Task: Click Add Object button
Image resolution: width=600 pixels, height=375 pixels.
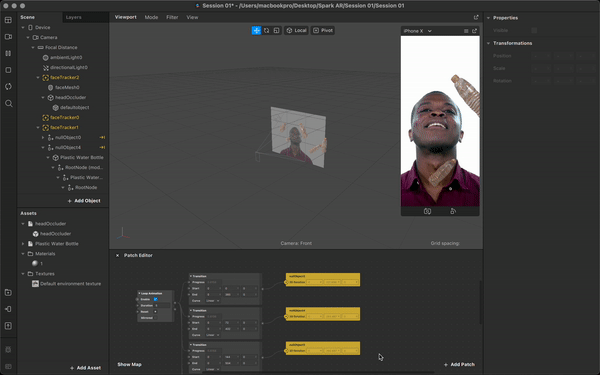Action: tap(84, 201)
